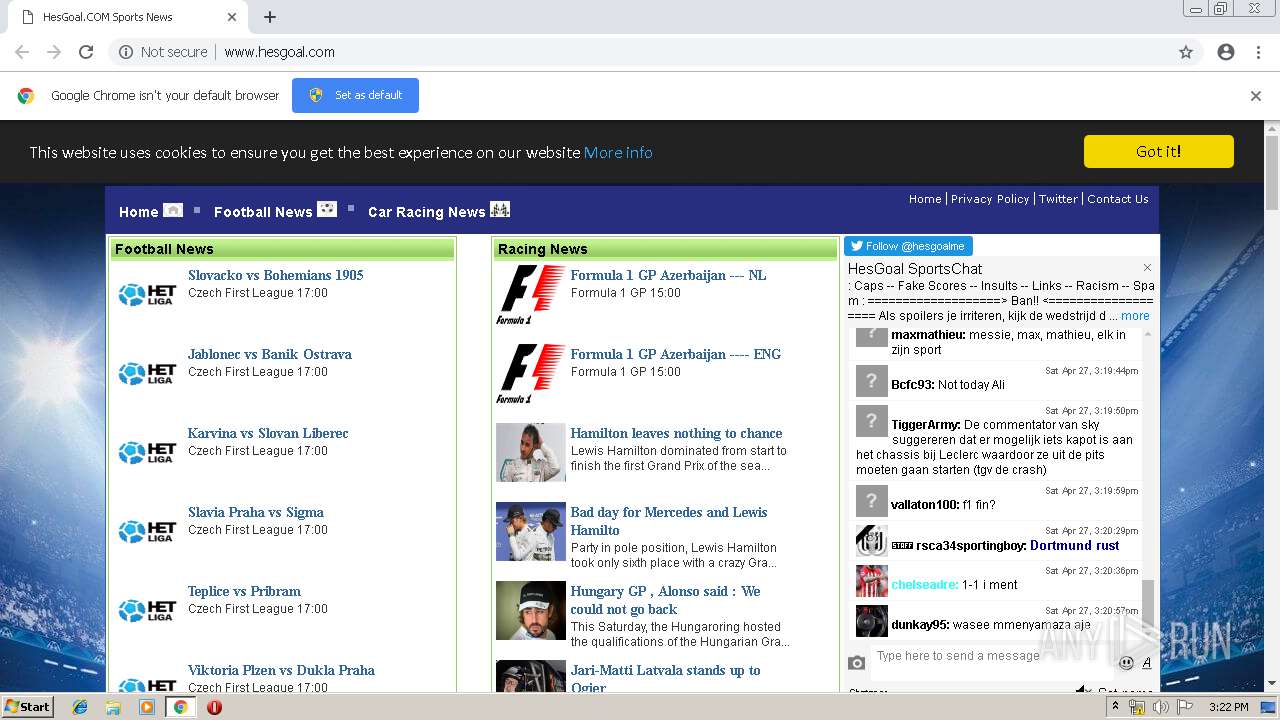Click the racing icon beside Car Racing News
The image size is (1280, 720).
coord(500,209)
